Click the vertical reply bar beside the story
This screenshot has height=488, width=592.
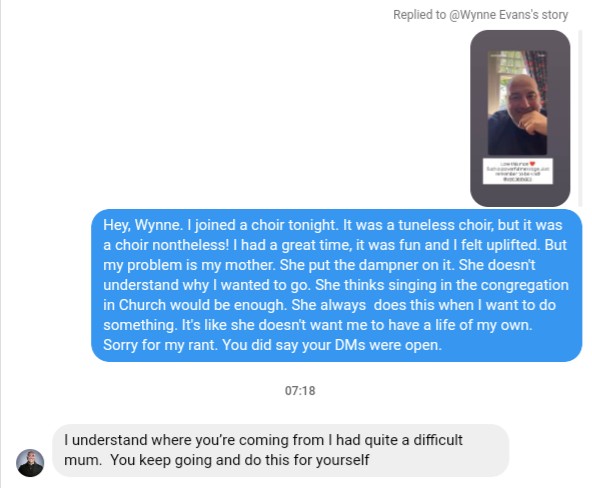click(x=580, y=118)
